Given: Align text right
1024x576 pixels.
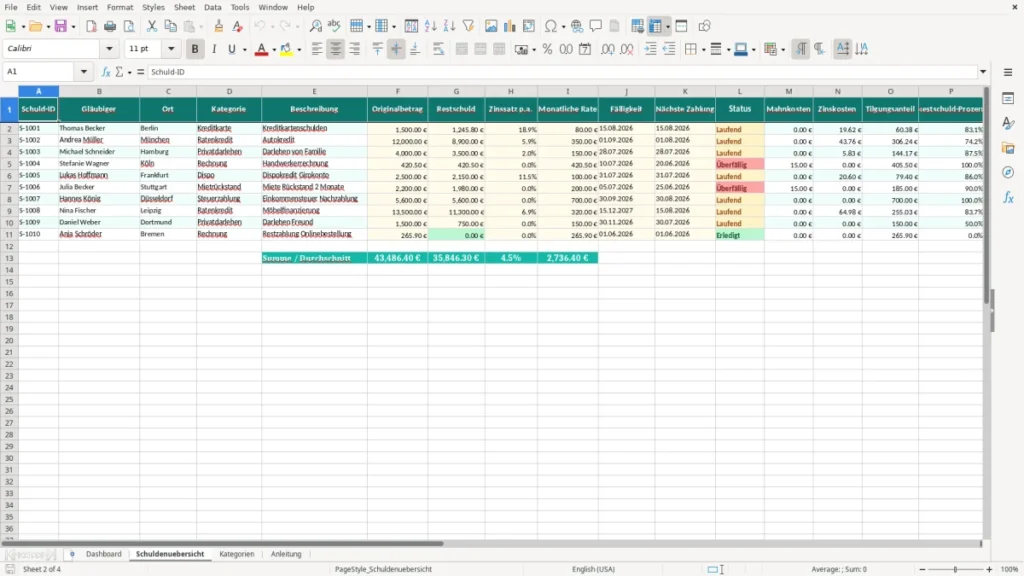Looking at the screenshot, I should pyautogui.click(x=355, y=49).
